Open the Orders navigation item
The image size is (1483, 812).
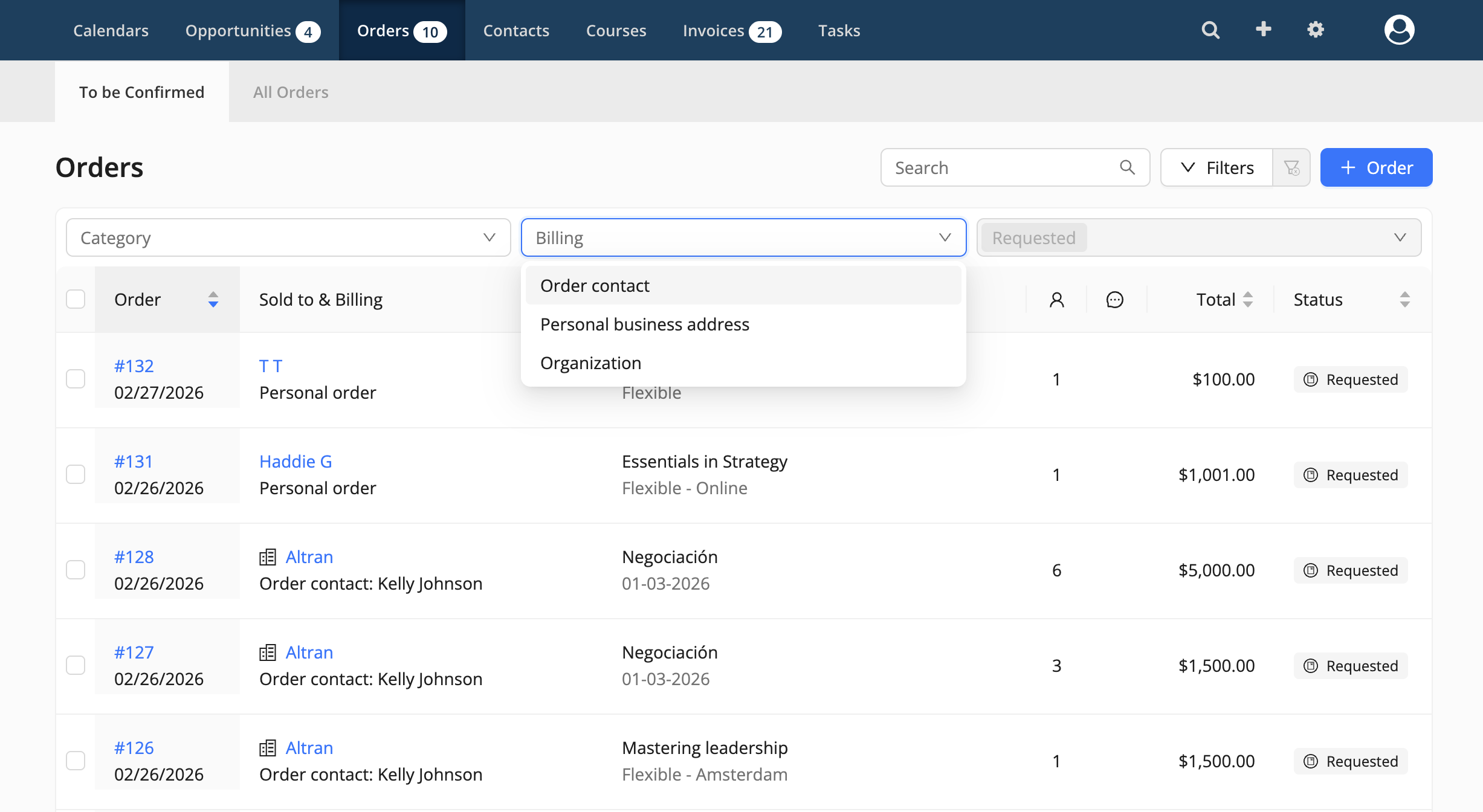pos(402,30)
